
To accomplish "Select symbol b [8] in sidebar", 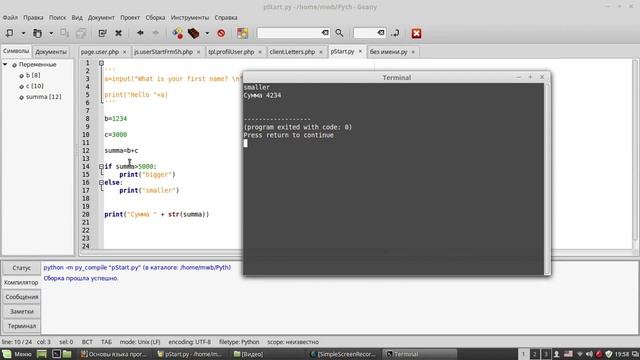I will tap(33, 75).
